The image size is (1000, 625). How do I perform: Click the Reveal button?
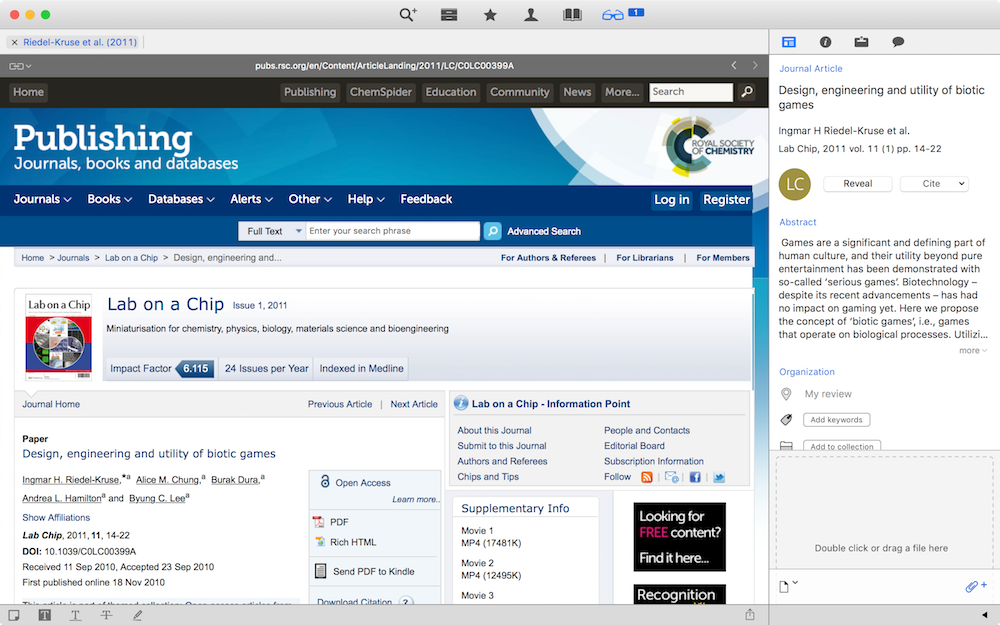click(858, 184)
